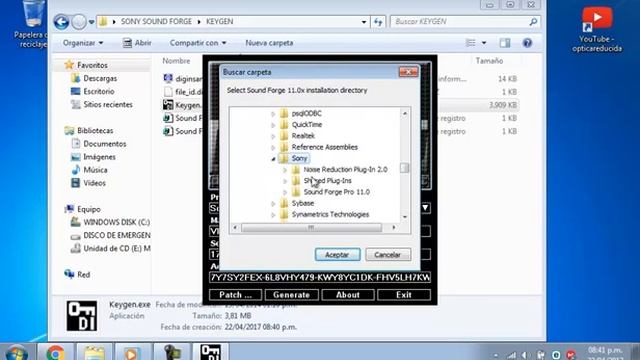640x360 pixels.
Task: Click the Cancelar button
Action: 388,255
